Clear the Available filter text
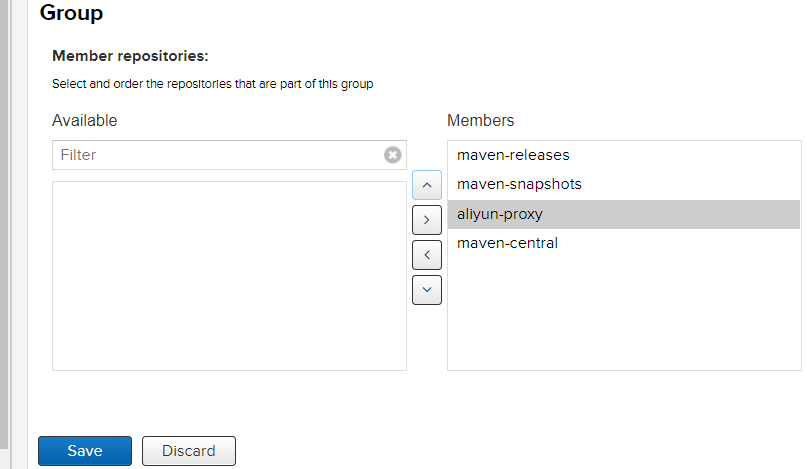 [393, 155]
